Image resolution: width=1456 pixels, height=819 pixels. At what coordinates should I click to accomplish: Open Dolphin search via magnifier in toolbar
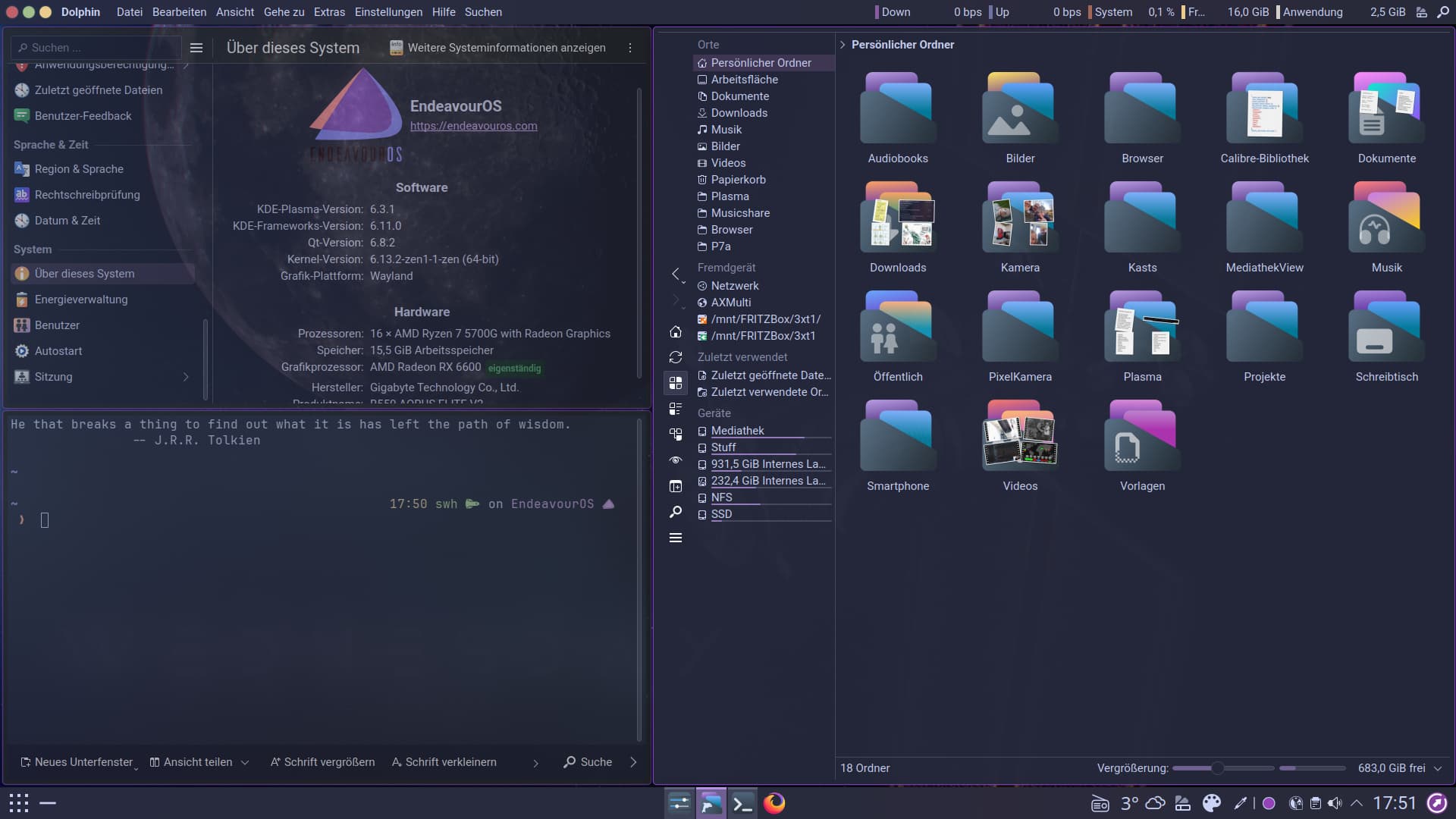676,512
